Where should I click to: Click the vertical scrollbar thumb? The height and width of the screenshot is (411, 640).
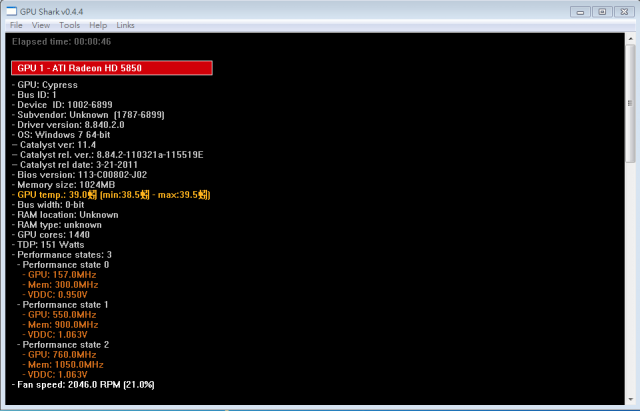(630, 103)
